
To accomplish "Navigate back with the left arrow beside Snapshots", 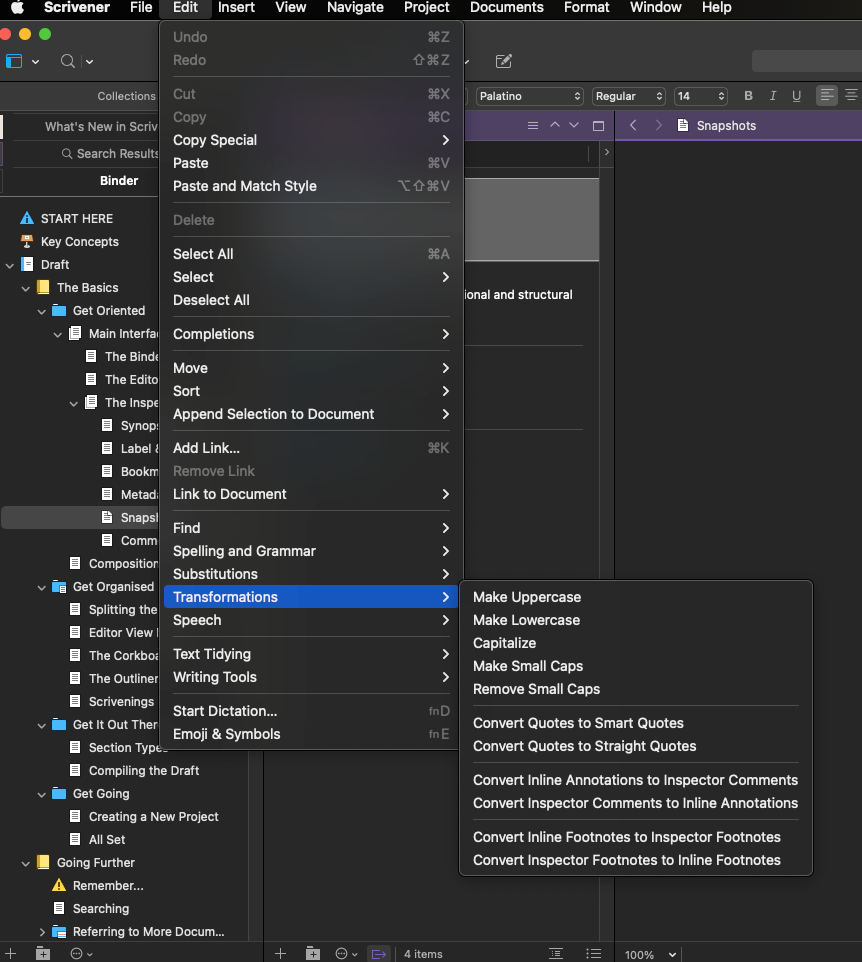I will point(633,125).
